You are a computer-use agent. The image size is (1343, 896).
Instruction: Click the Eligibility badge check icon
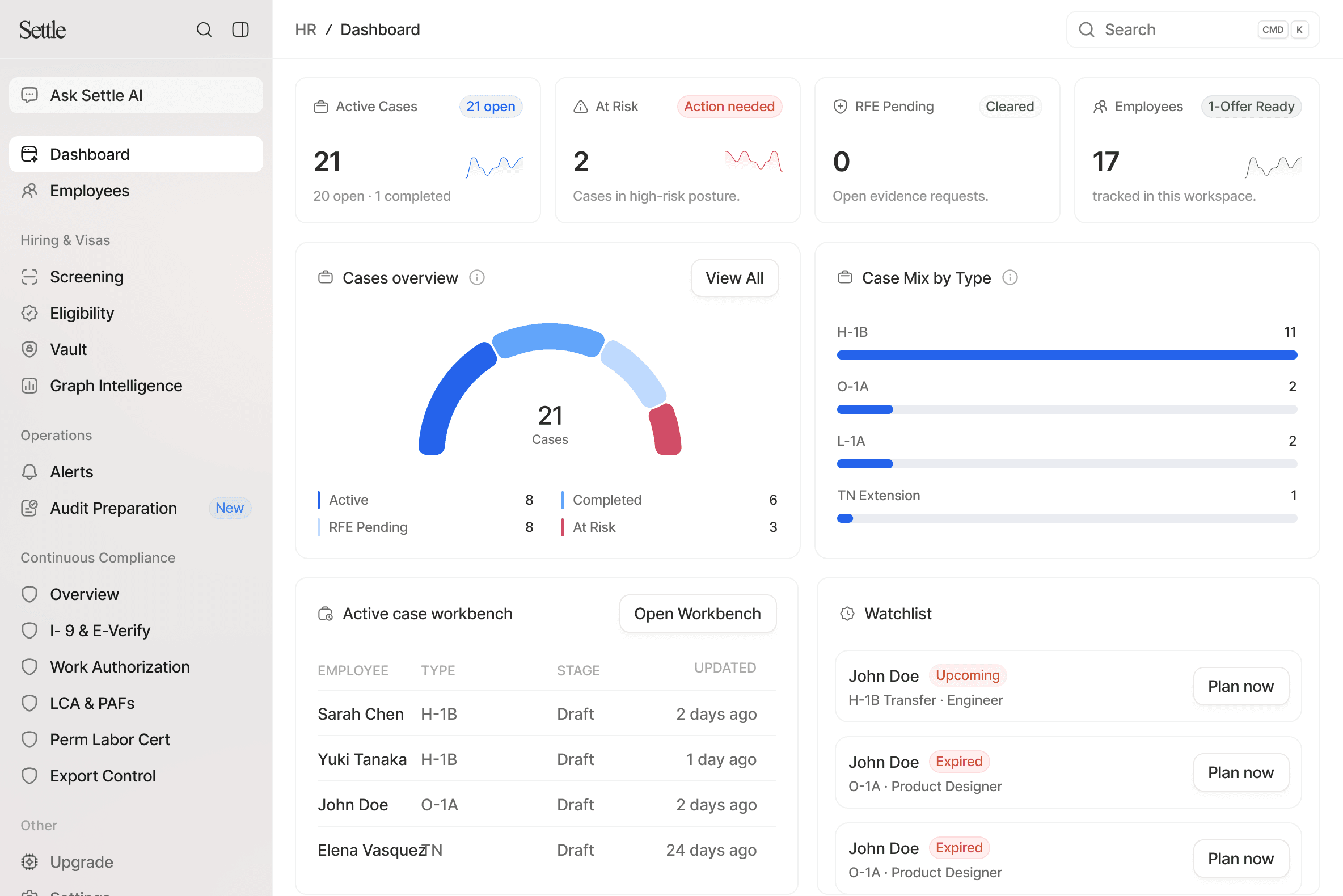pyautogui.click(x=29, y=313)
